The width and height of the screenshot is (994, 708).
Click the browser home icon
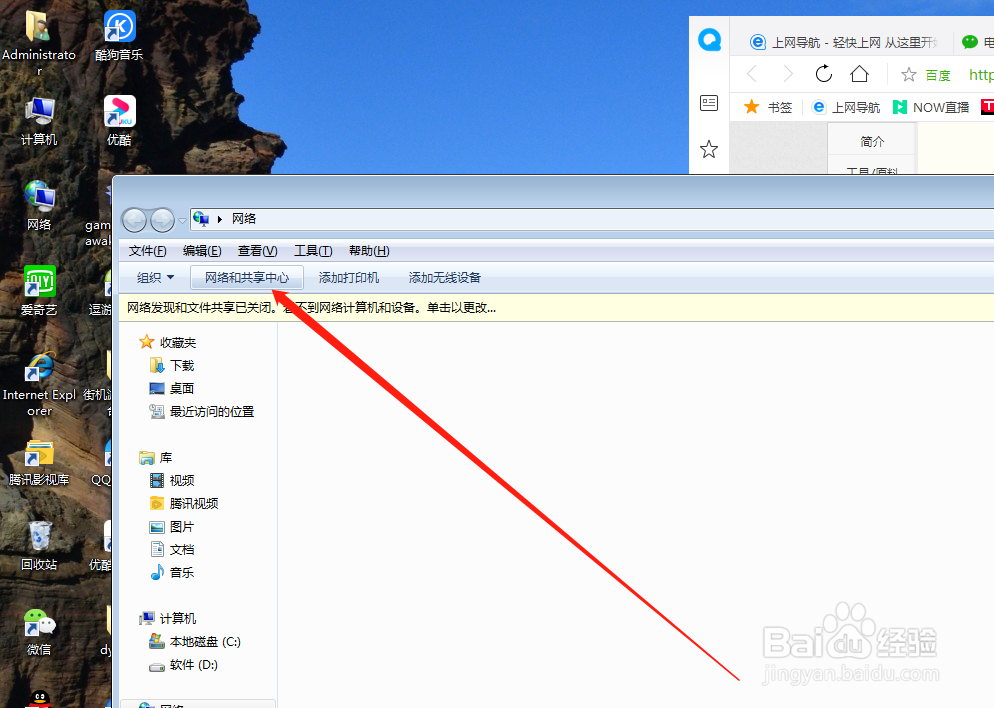860,73
